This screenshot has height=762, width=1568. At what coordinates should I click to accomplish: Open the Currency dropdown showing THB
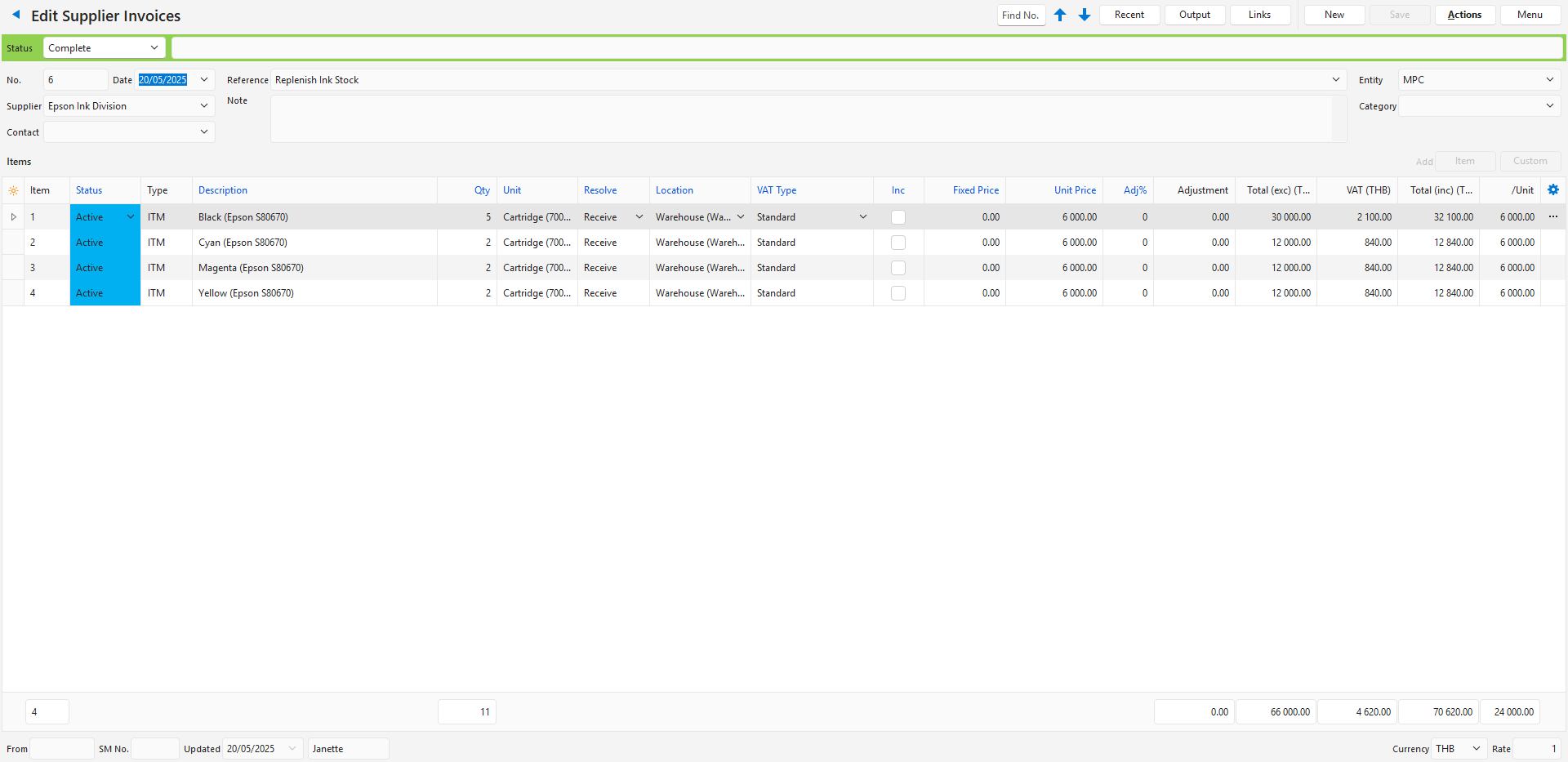pos(1476,748)
